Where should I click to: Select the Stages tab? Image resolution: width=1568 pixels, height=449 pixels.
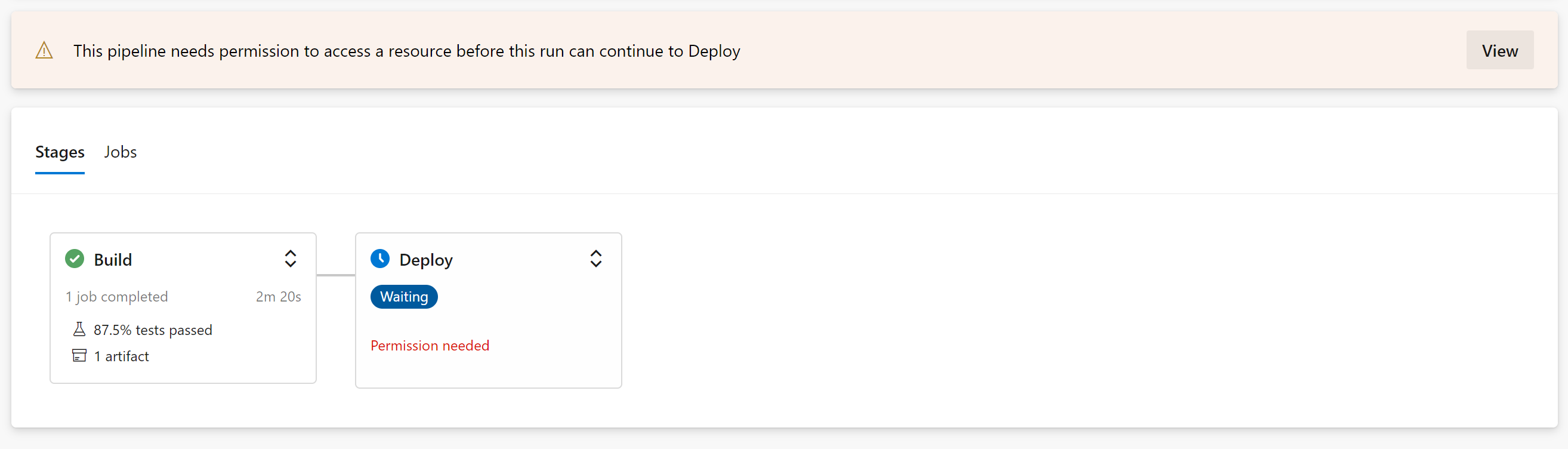[60, 152]
